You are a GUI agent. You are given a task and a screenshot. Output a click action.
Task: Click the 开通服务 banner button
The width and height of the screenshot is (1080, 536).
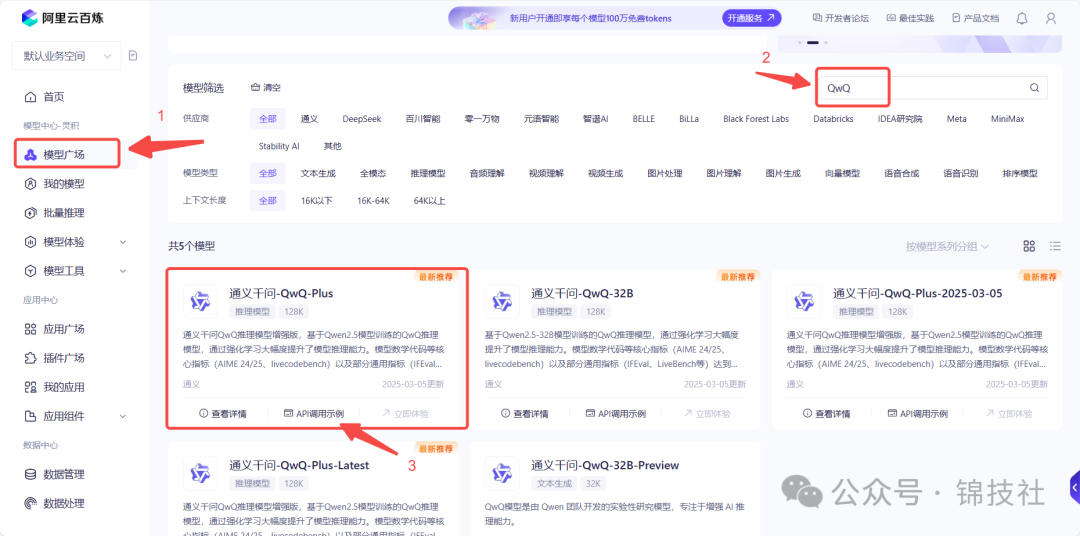[751, 18]
